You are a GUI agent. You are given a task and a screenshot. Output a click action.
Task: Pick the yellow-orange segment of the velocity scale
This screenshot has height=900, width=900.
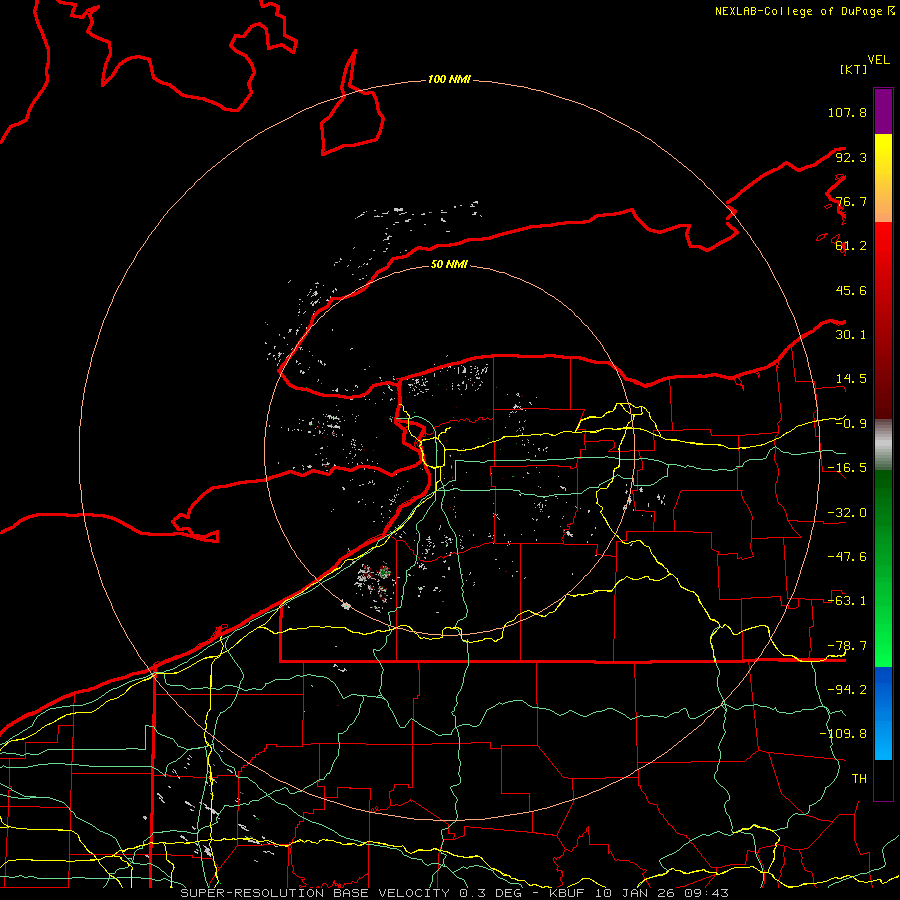click(x=883, y=178)
